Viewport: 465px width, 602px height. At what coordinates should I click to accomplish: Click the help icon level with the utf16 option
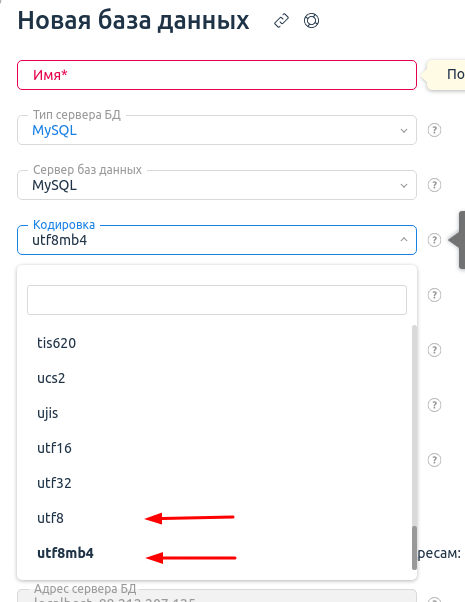(x=434, y=460)
